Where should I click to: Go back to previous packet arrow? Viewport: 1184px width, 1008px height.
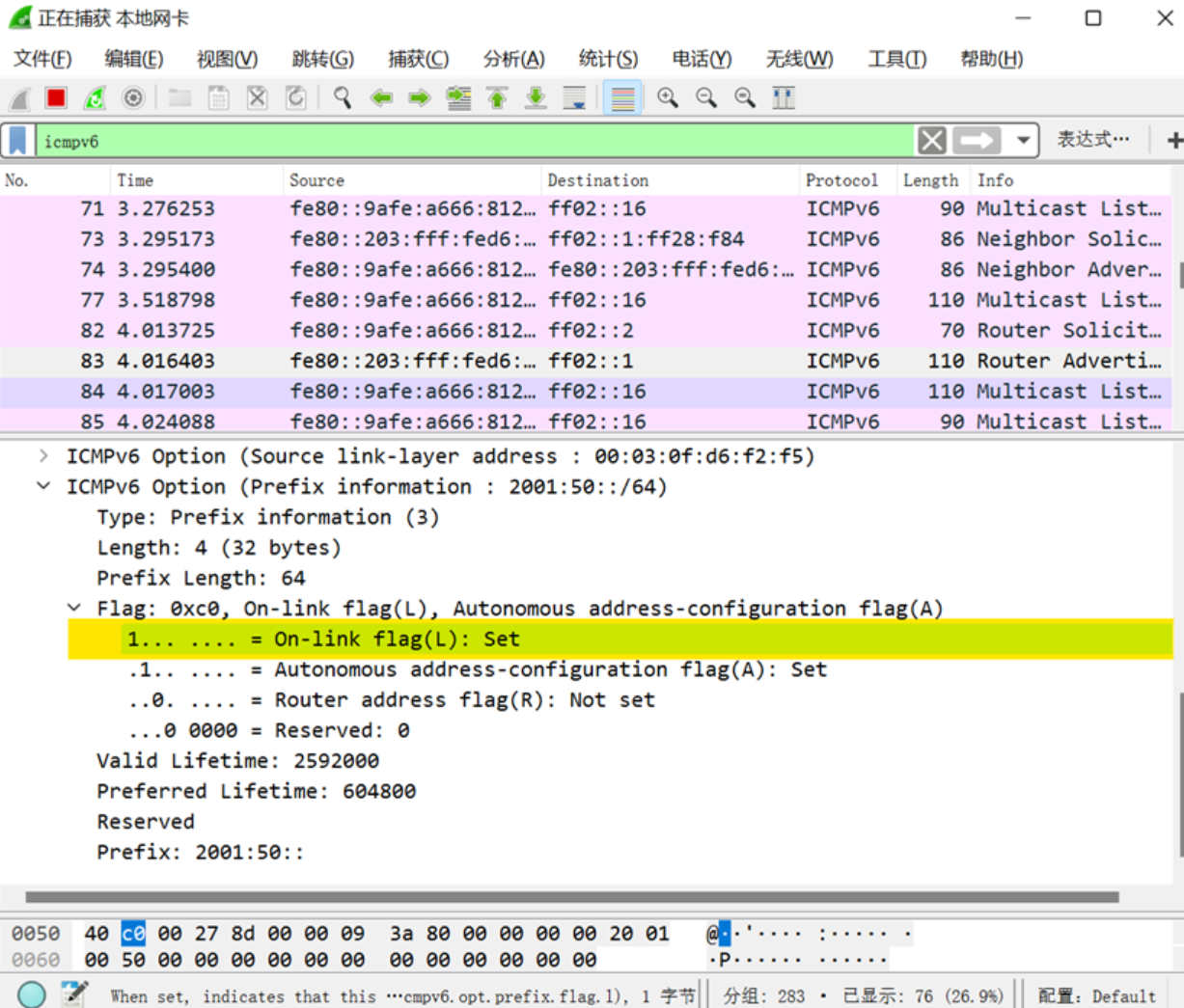[x=381, y=98]
